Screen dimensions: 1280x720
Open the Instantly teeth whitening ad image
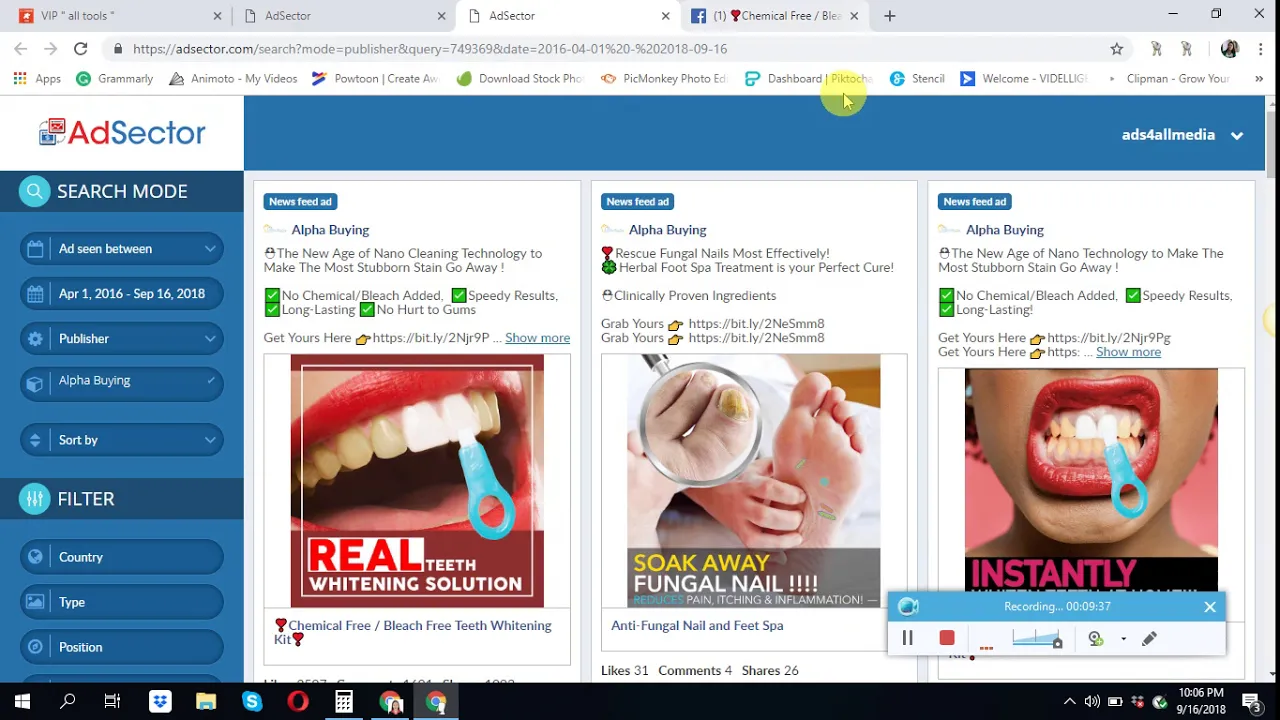coord(1091,480)
